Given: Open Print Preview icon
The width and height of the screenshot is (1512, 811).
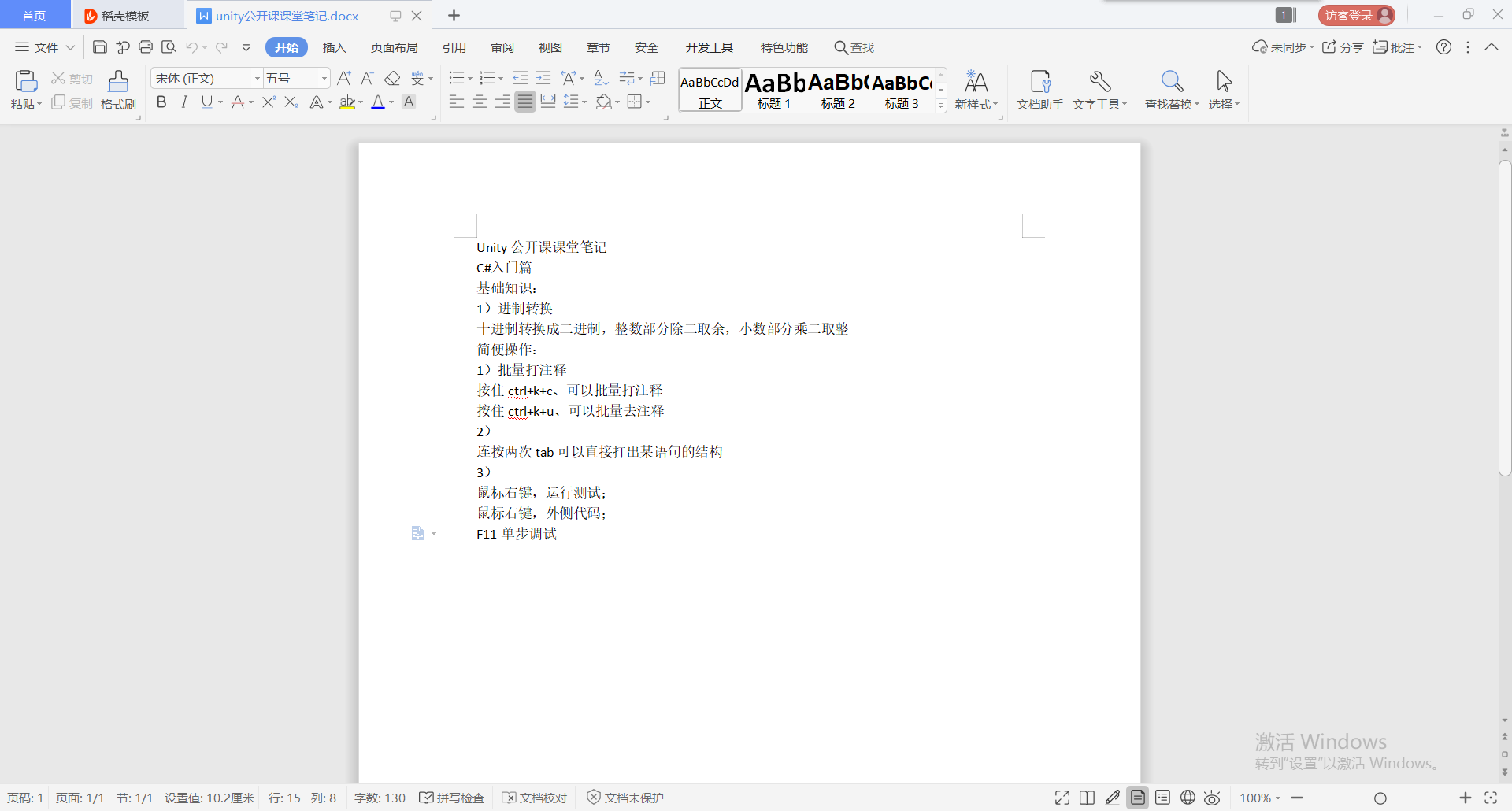Looking at the screenshot, I should click(169, 47).
